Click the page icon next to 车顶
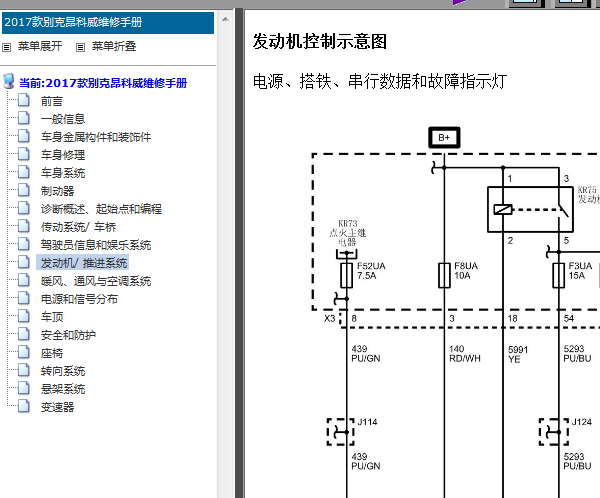 pos(24,316)
